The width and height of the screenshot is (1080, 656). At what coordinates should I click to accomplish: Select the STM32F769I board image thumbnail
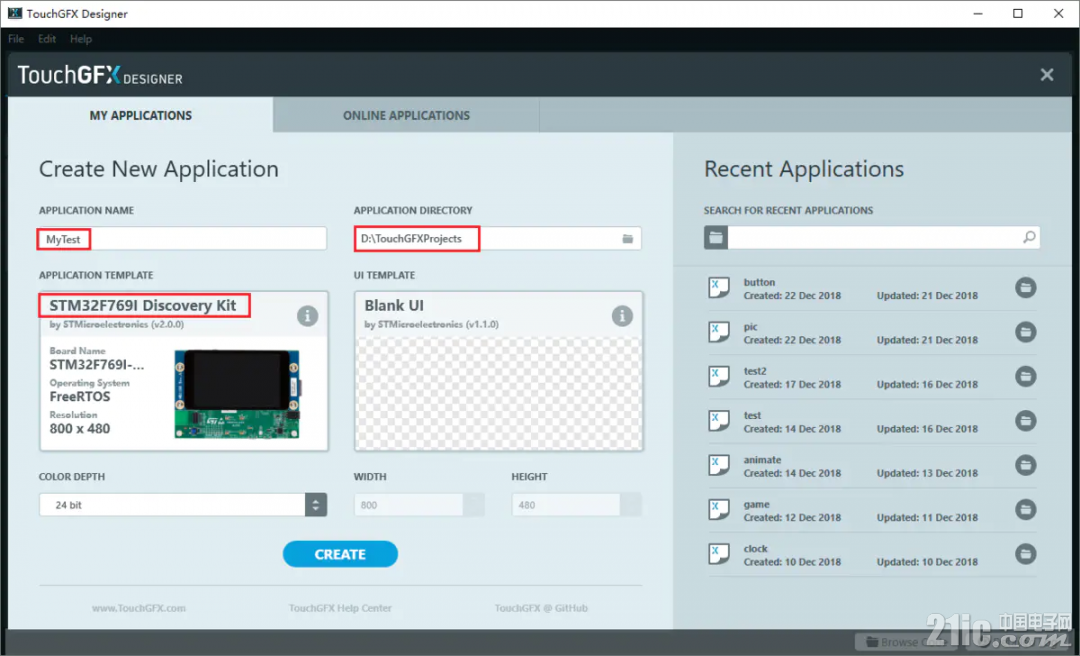point(237,394)
